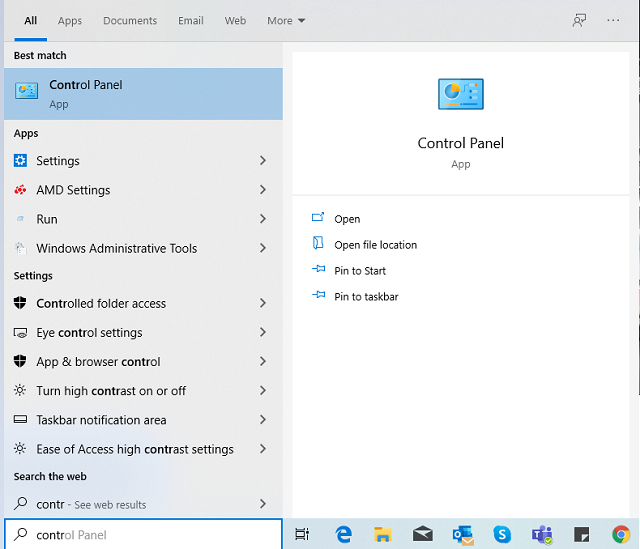Open the Control Panel best match result
The width and height of the screenshot is (640, 549).
(x=143, y=94)
